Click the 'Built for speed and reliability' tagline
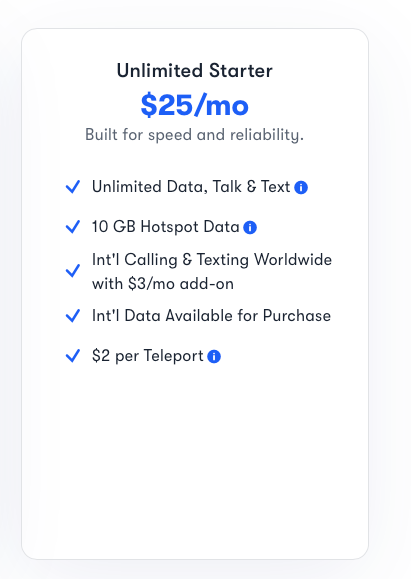The width and height of the screenshot is (411, 579). pos(195,135)
